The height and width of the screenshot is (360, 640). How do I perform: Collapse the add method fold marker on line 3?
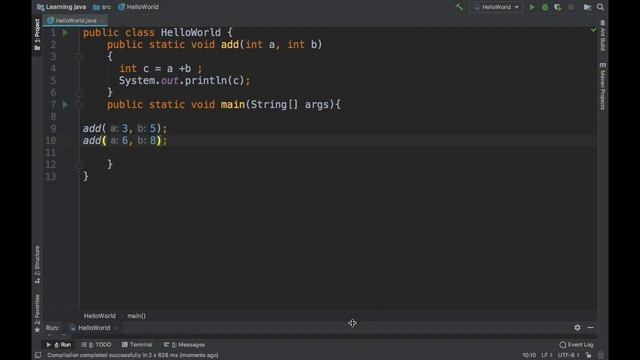click(x=79, y=57)
